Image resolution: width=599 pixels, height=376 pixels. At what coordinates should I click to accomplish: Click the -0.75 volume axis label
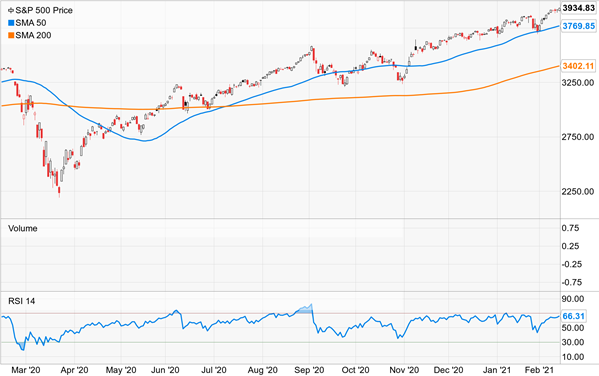(572, 282)
